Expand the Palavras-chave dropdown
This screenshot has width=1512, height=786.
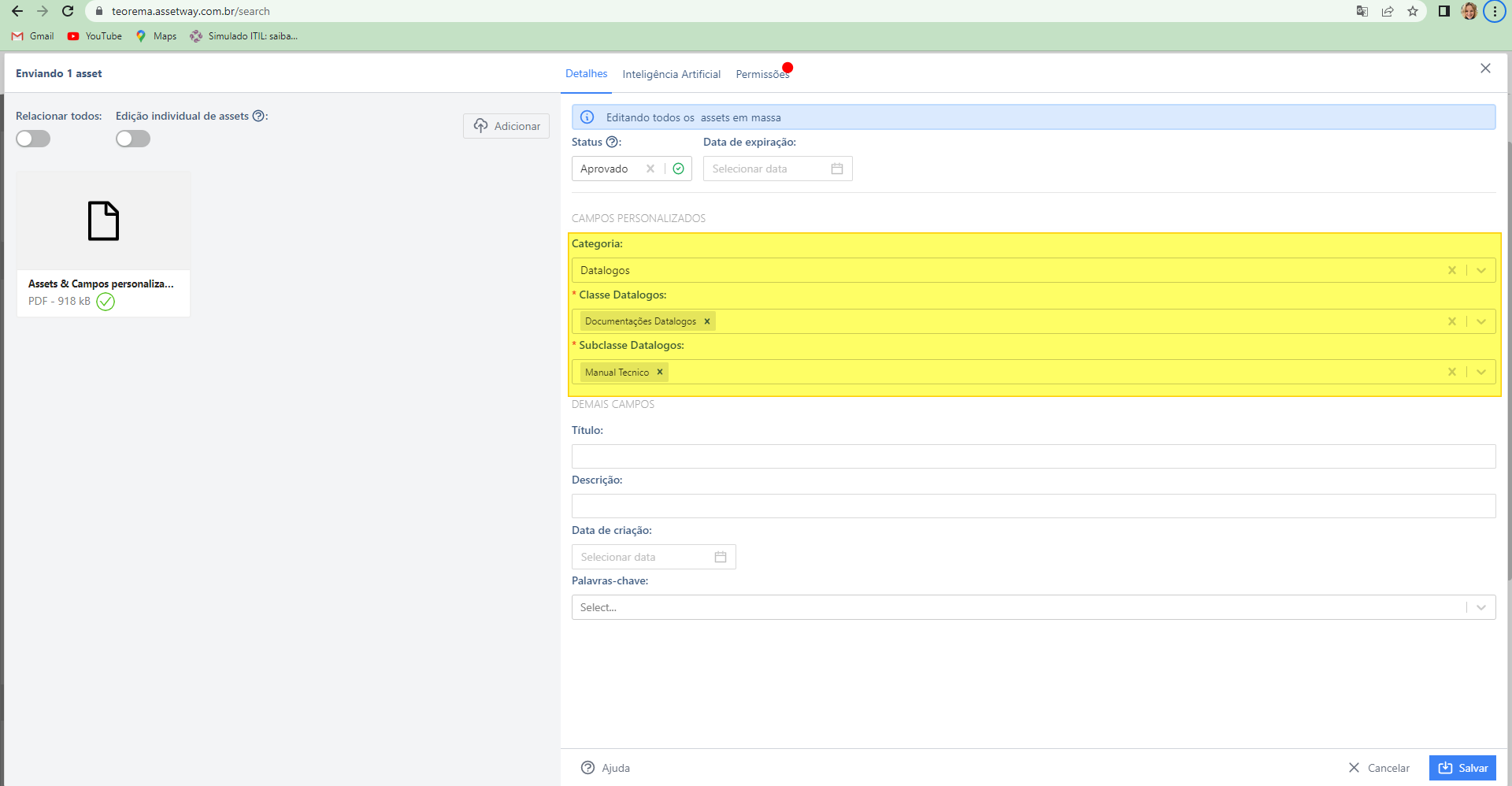point(1481,607)
